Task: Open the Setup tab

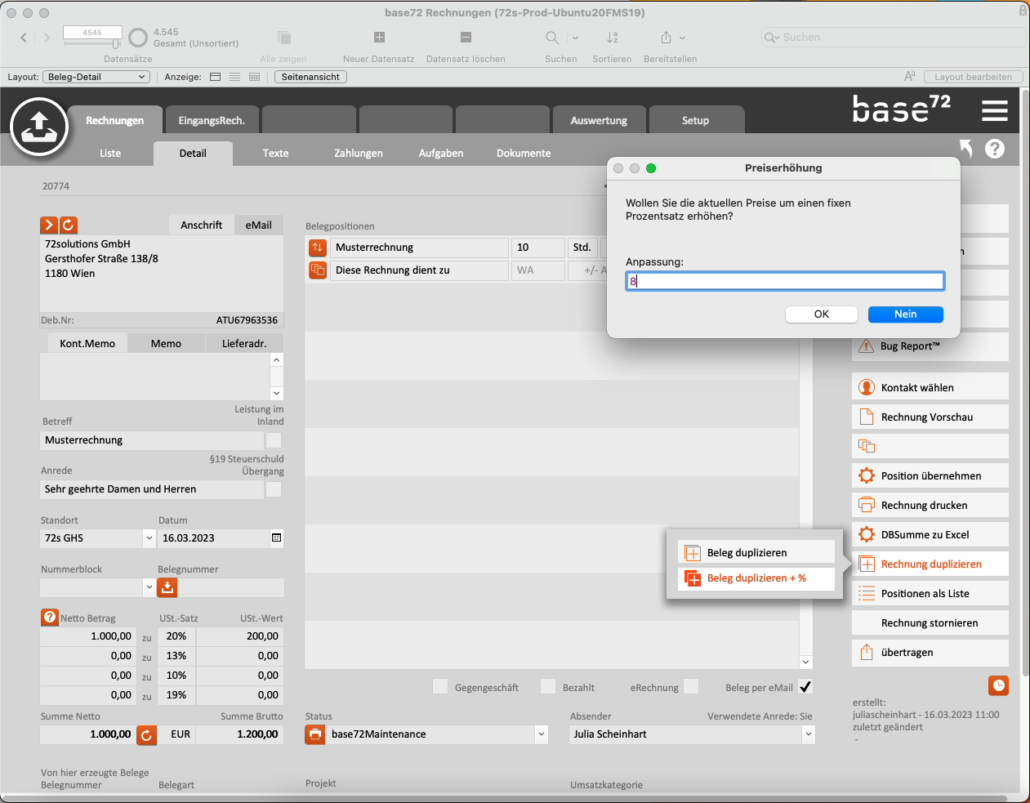Action: click(695, 120)
